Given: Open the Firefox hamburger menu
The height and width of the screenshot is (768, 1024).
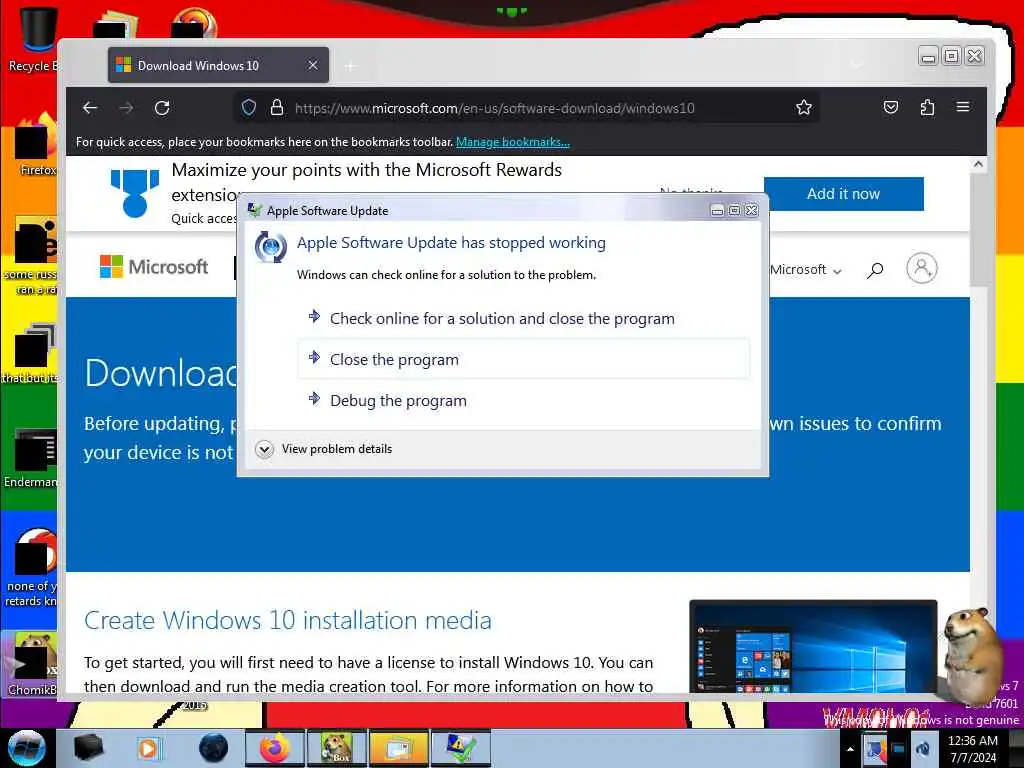Looking at the screenshot, I should 963,106.
